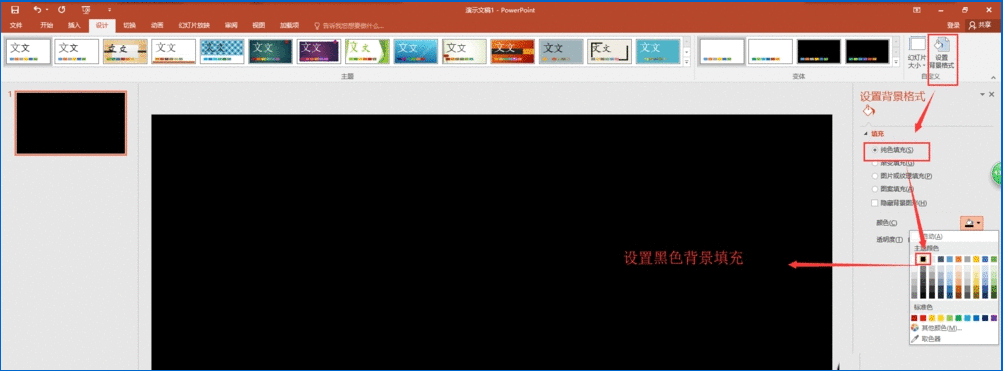Select the 设计 (Design) tab
1003x371 pixels.
(x=102, y=26)
